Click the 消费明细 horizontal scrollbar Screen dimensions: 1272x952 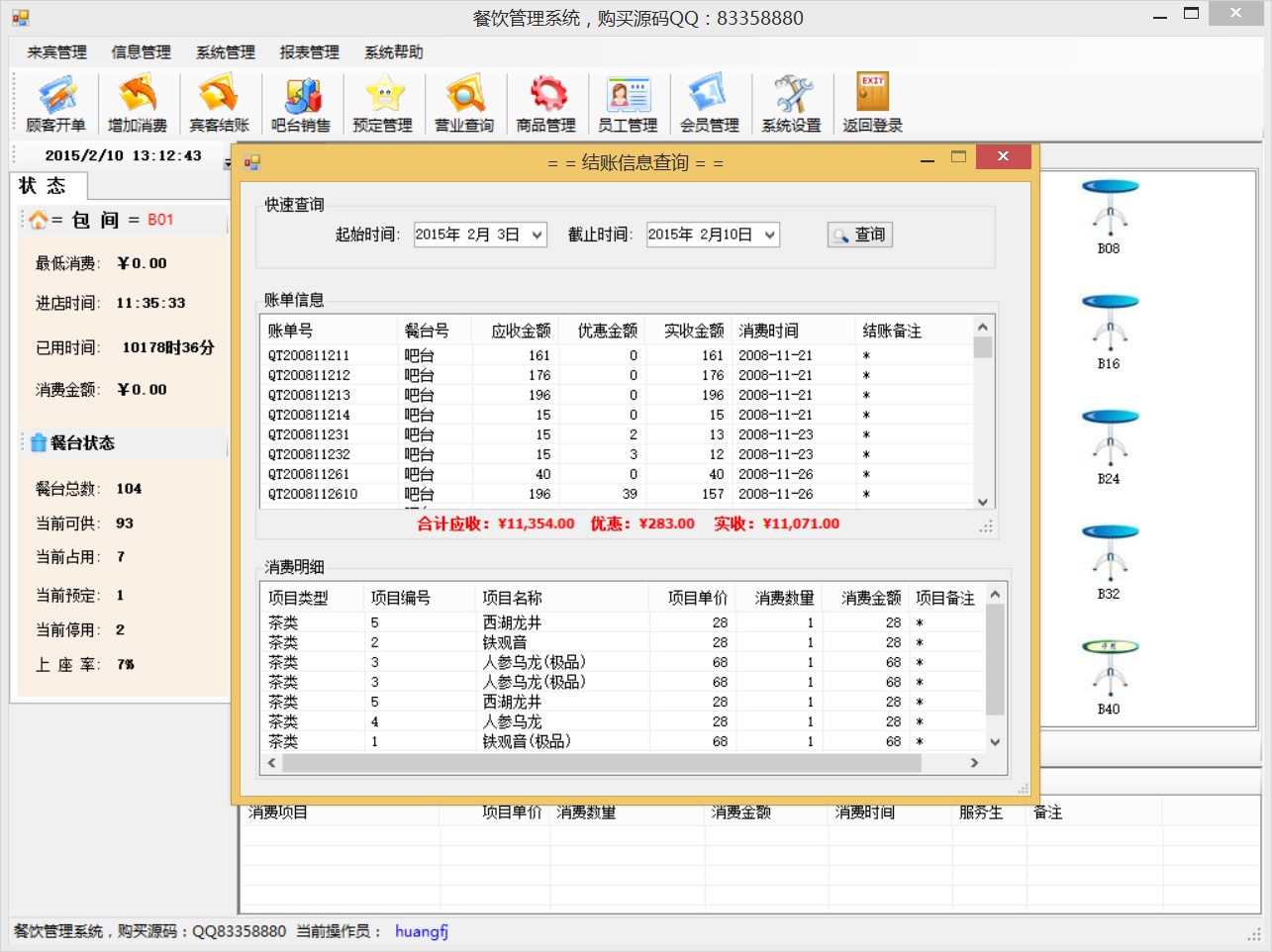click(601, 763)
